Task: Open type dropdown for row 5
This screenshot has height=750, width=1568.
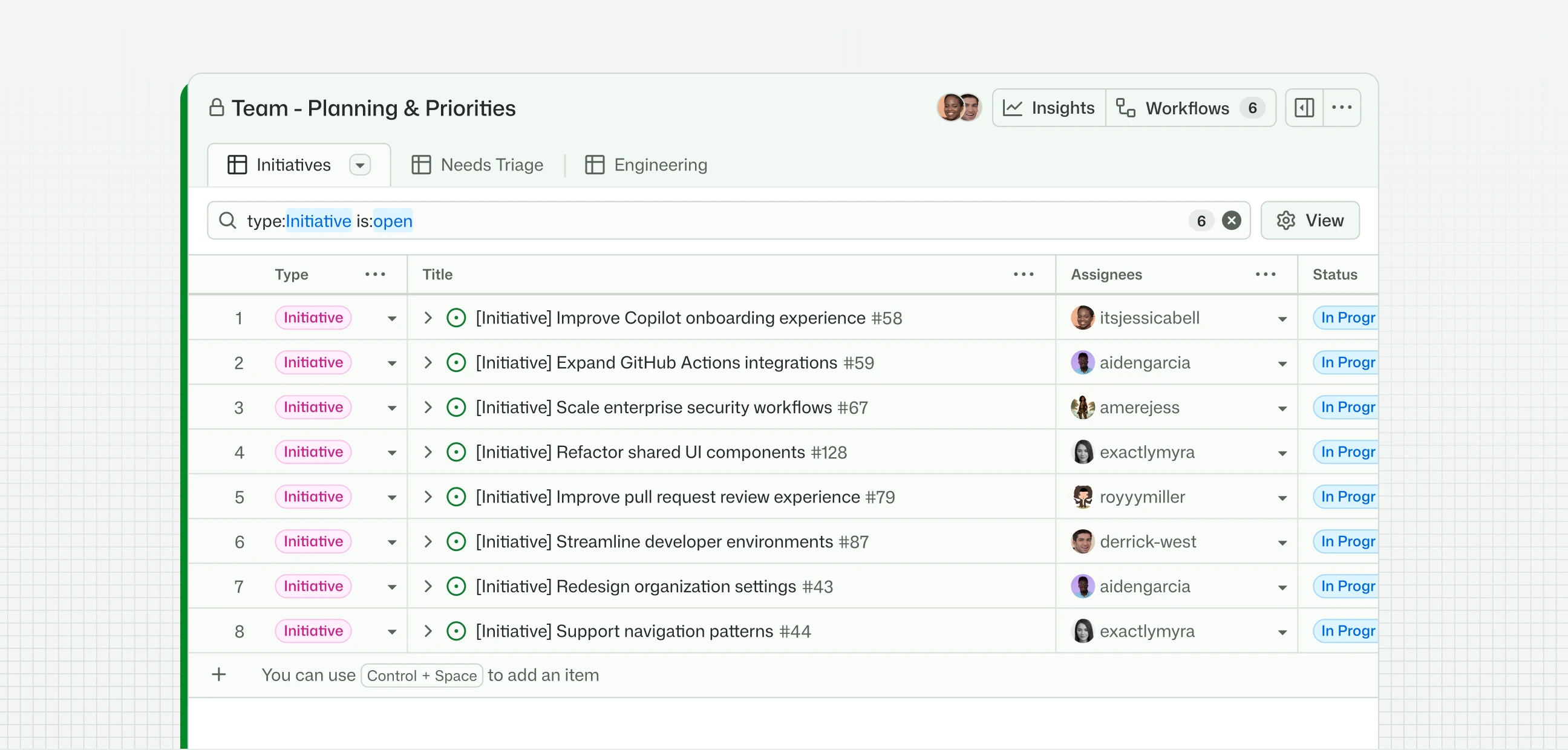Action: (x=392, y=497)
